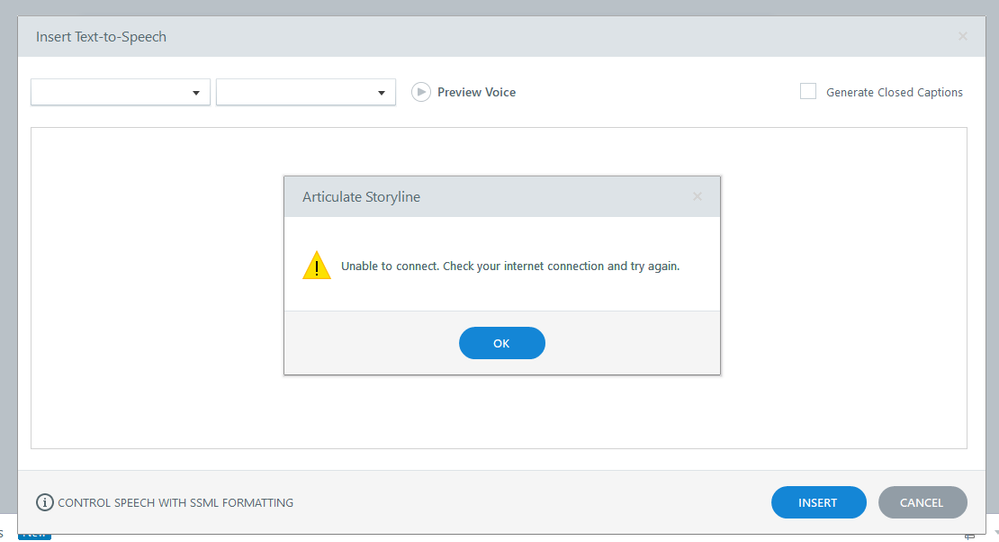Image resolution: width=999 pixels, height=542 pixels.
Task: Click the INSERT button
Action: [818, 503]
